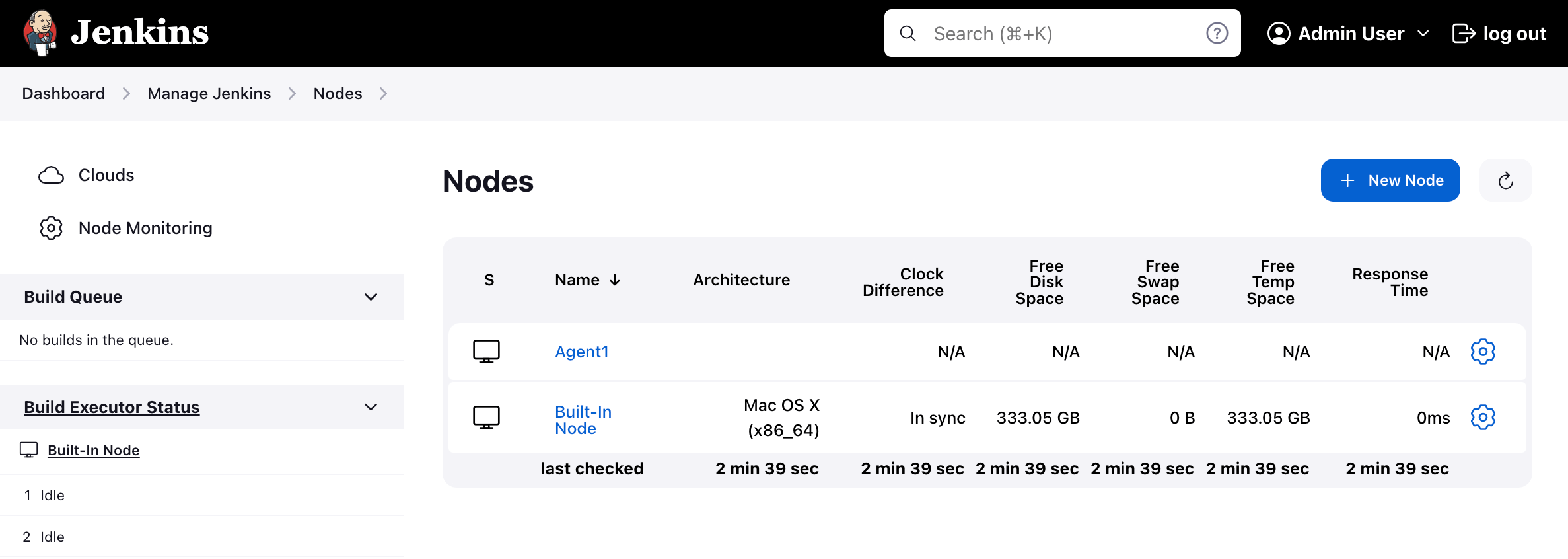Click the Clouds cloud icon
The height and width of the screenshot is (559, 1568).
point(51,175)
